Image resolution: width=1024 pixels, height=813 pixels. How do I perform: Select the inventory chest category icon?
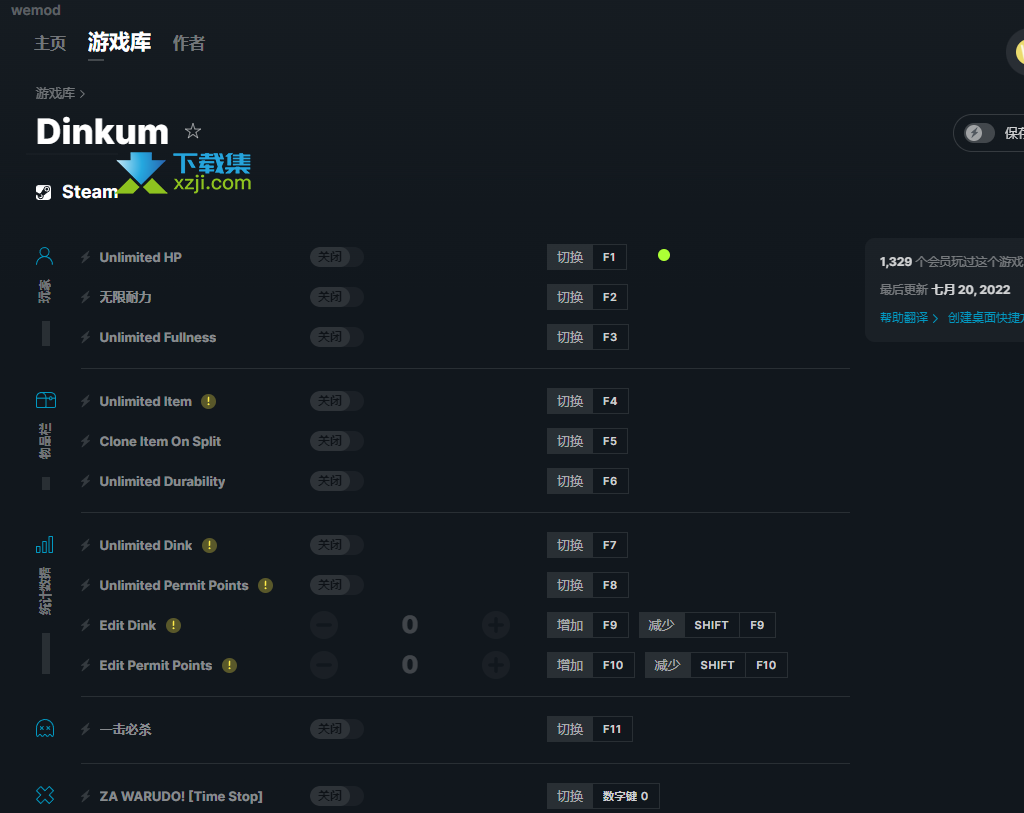coord(46,400)
